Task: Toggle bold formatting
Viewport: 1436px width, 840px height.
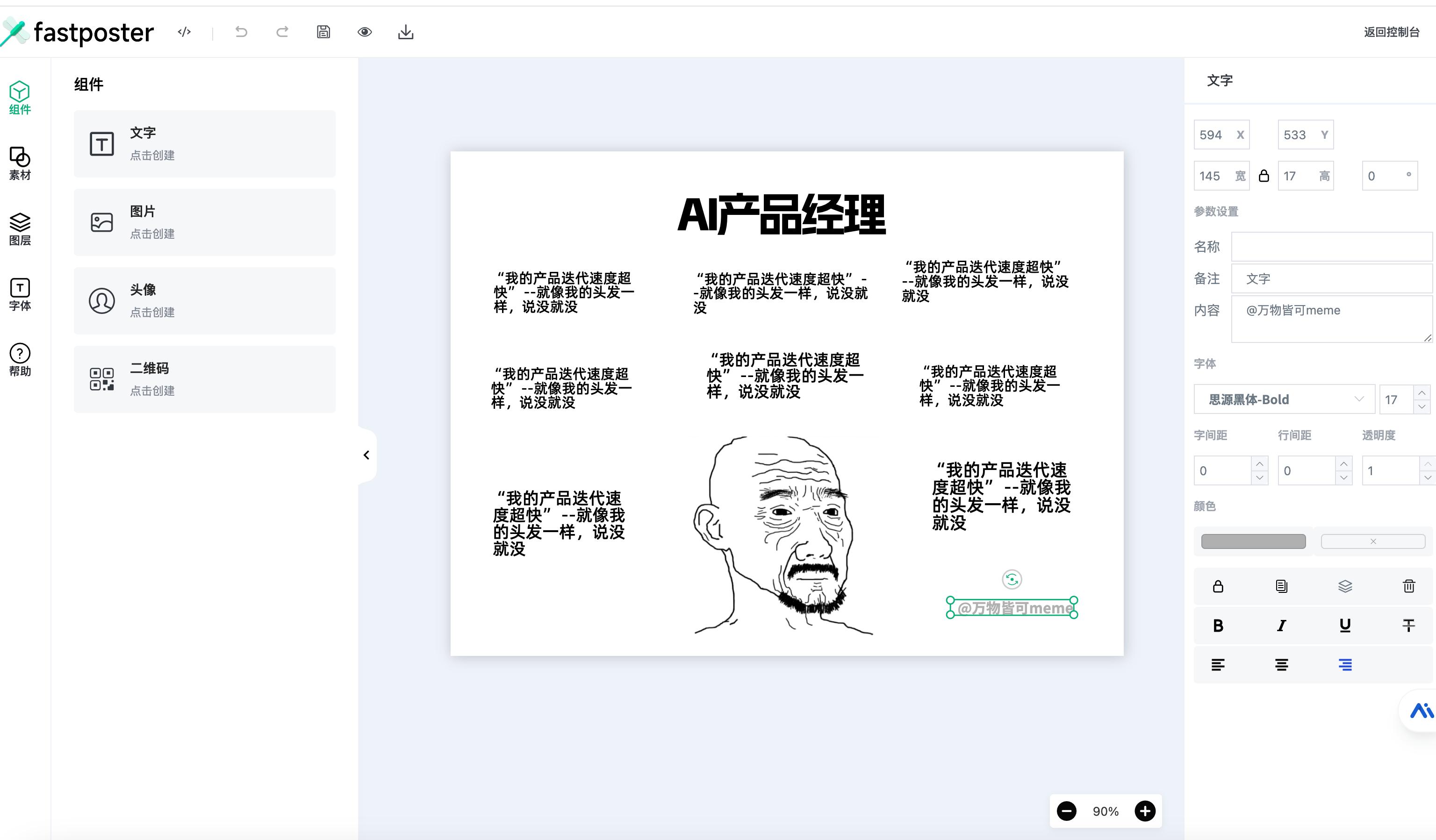Action: click(1218, 625)
